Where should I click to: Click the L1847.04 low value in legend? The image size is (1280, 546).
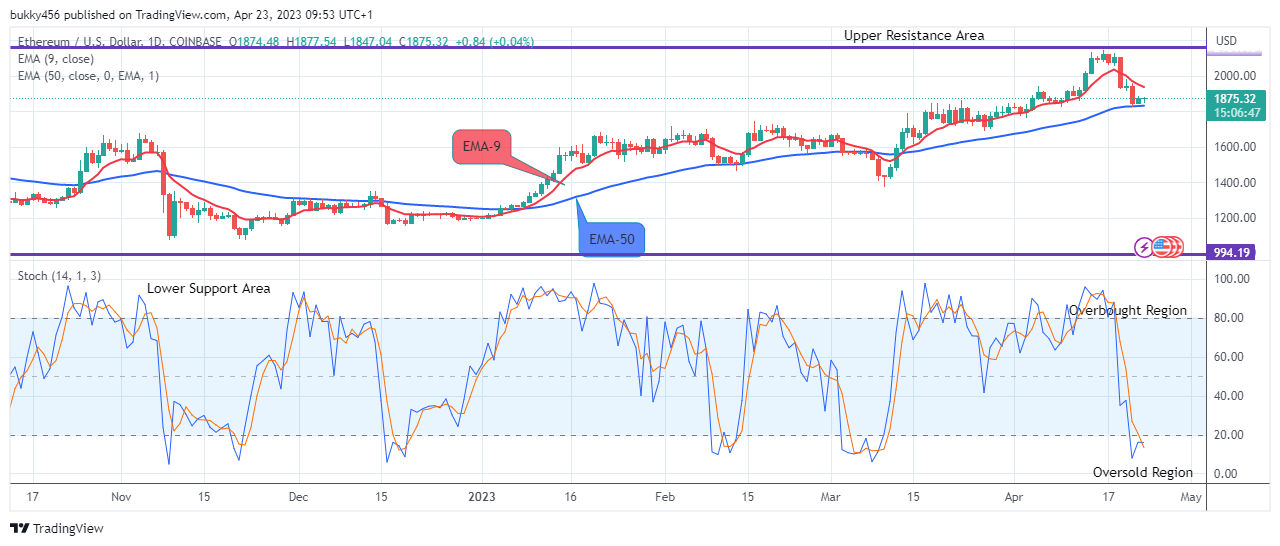(x=369, y=42)
